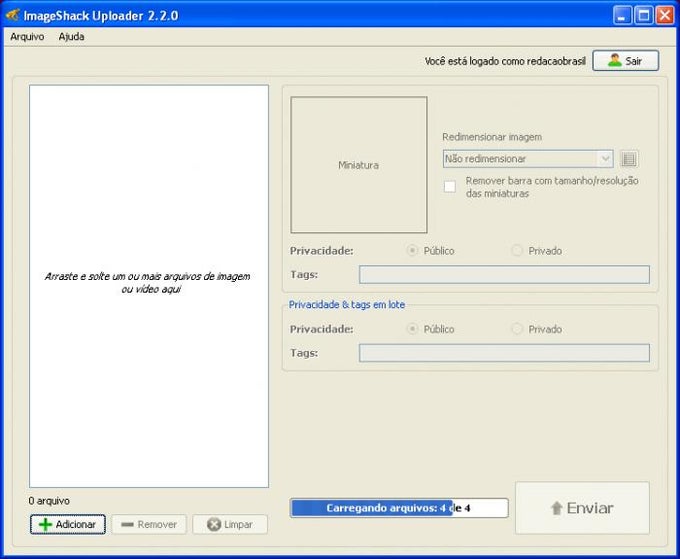Click the Limpar button
This screenshot has width=680, height=559.
[230, 524]
